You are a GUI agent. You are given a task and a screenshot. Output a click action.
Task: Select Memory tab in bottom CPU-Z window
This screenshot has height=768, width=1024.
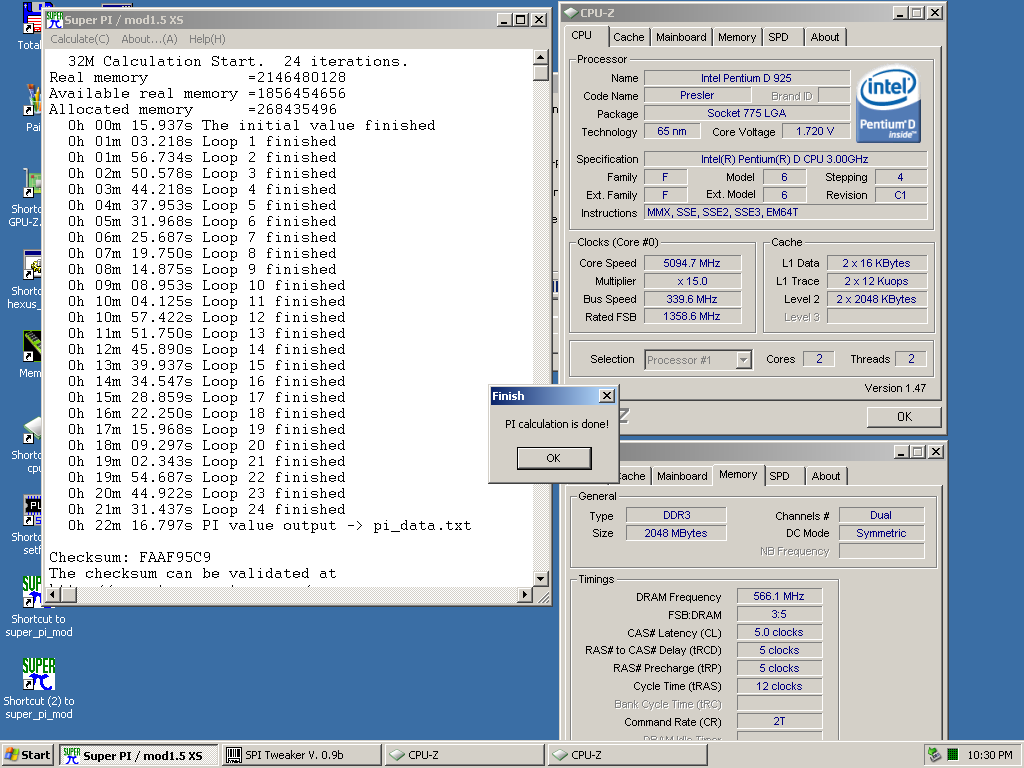pos(738,475)
